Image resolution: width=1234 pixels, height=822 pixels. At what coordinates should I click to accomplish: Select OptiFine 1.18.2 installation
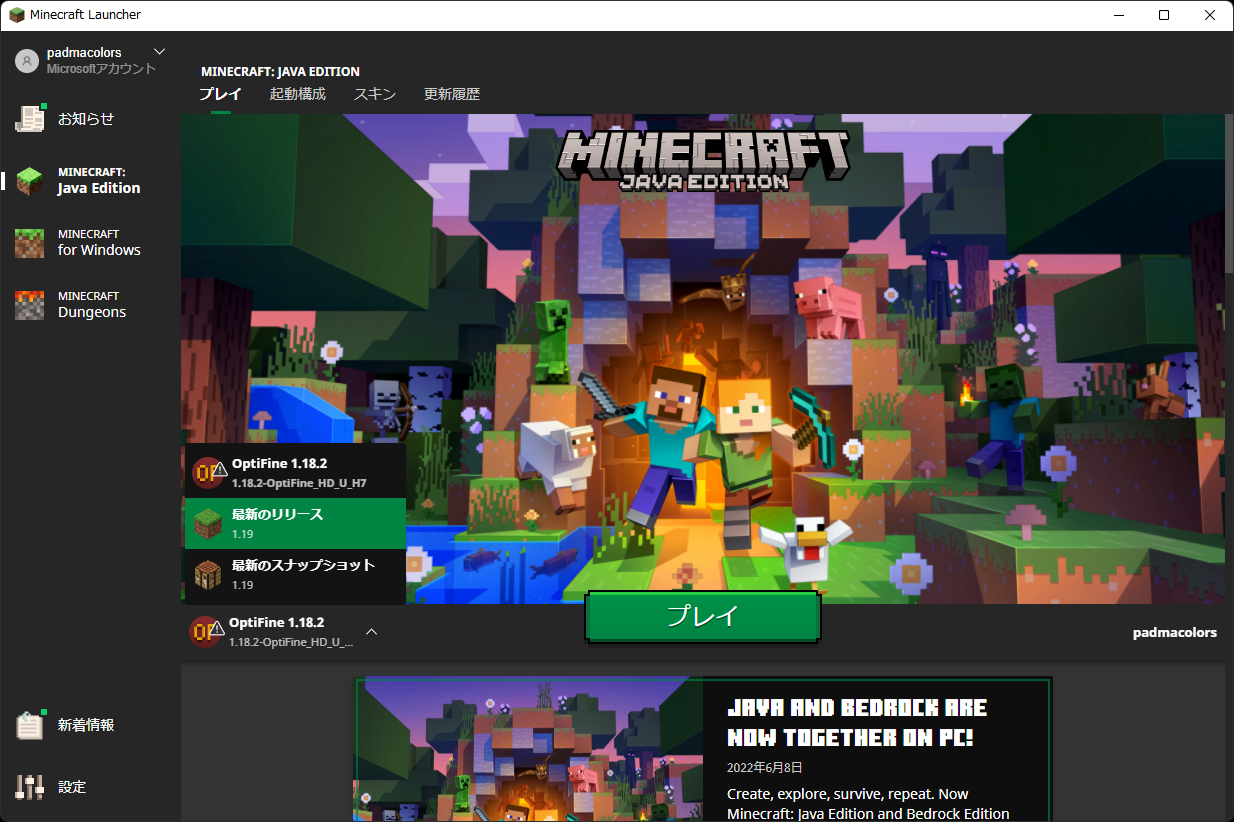(x=295, y=472)
